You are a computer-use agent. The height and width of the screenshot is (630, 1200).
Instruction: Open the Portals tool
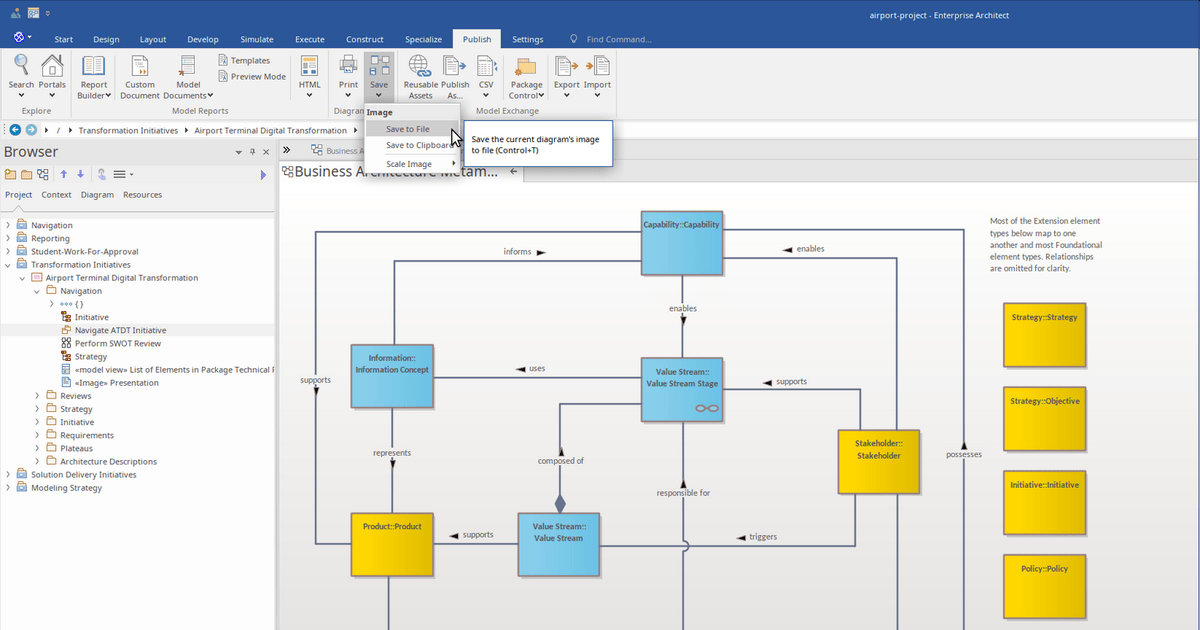pyautogui.click(x=52, y=72)
